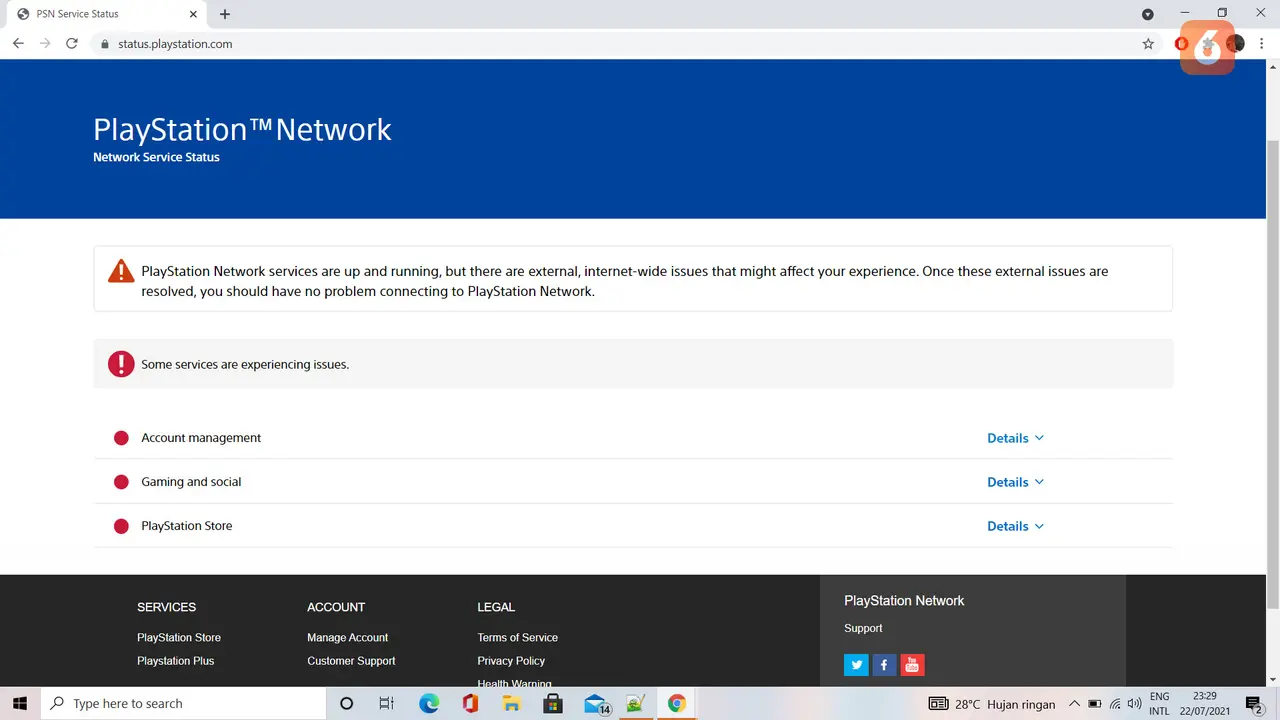
Task: Click the Network Service Status subtitle
Action: point(156,157)
